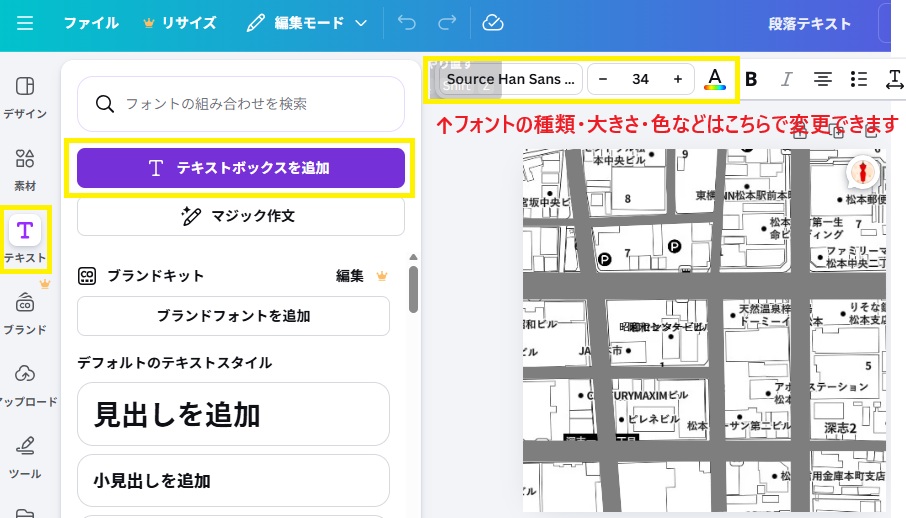Click テキストボックスを追加 button

pyautogui.click(x=241, y=168)
